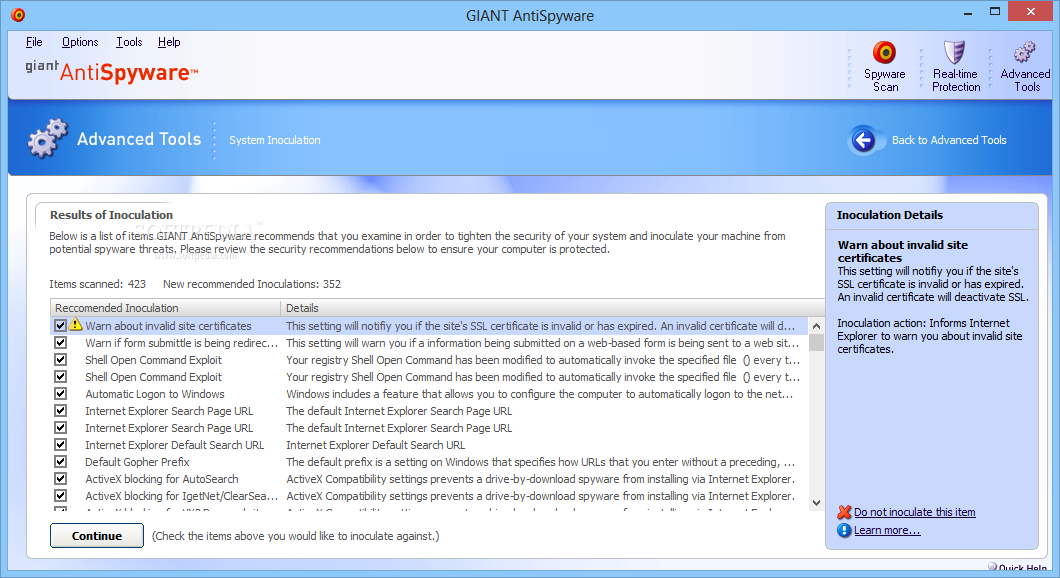Click New recommended Inoculations: 352 text
This screenshot has width=1060, height=578.
coord(252,284)
